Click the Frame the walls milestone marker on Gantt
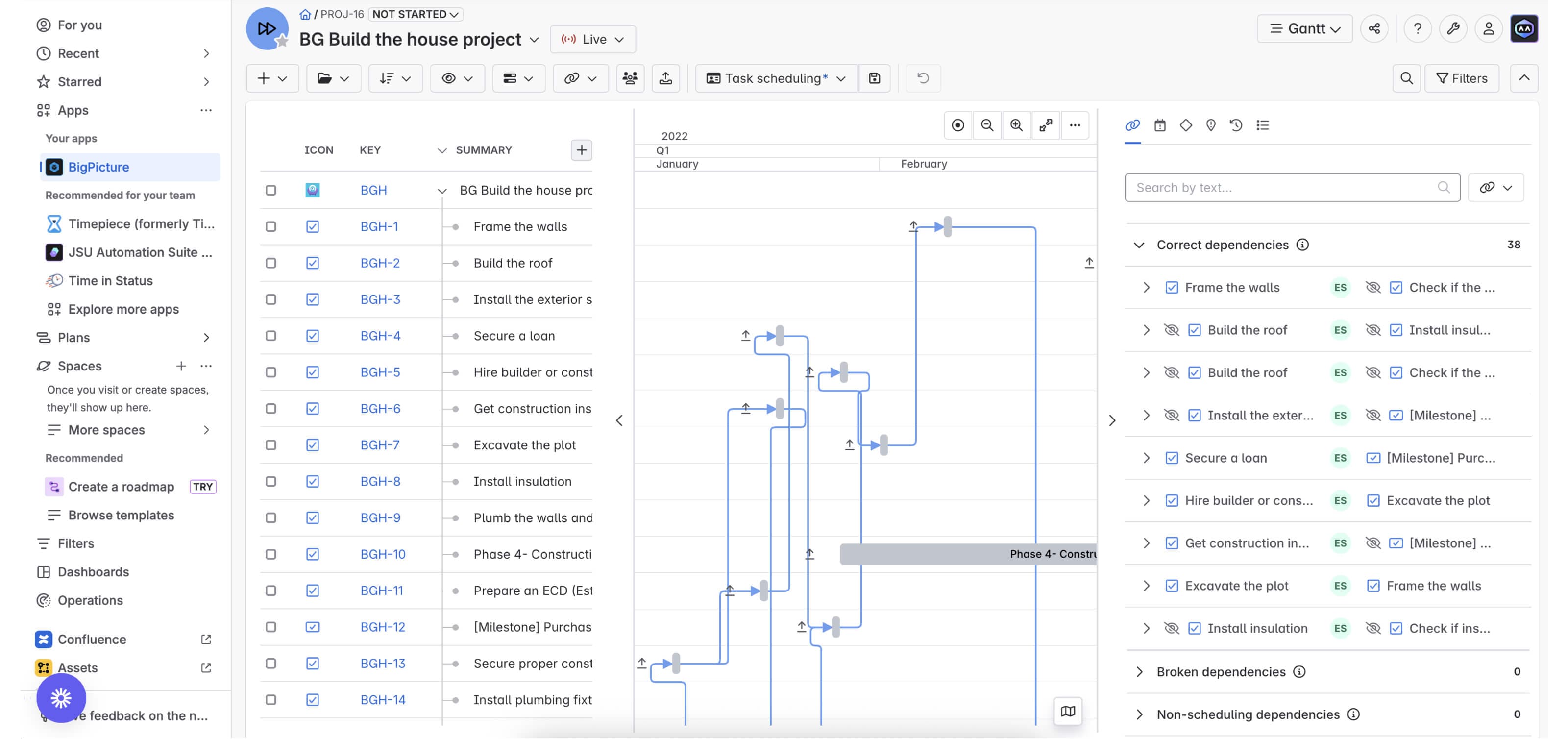Screen dimensions: 1568x739 [947, 227]
